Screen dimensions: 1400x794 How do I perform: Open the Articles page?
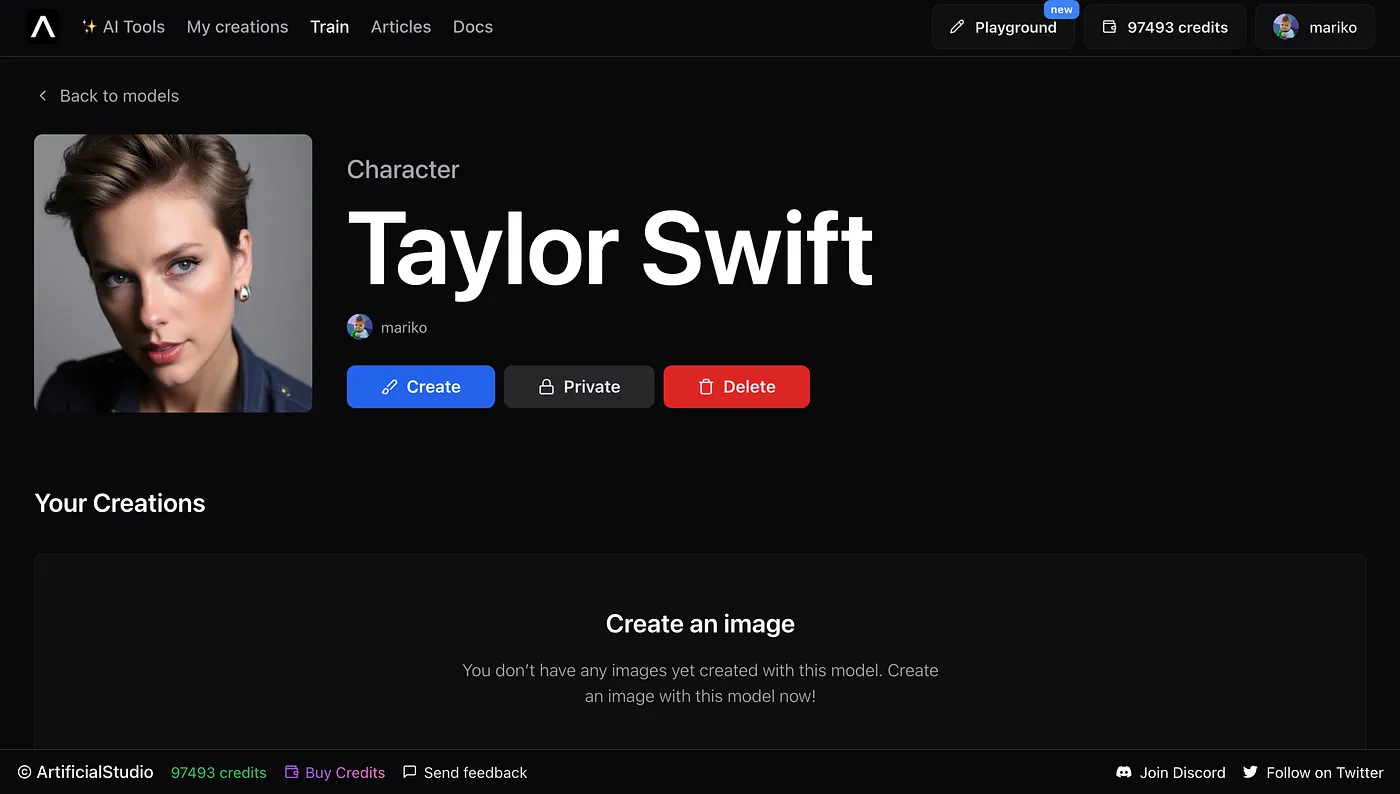[x=401, y=27]
